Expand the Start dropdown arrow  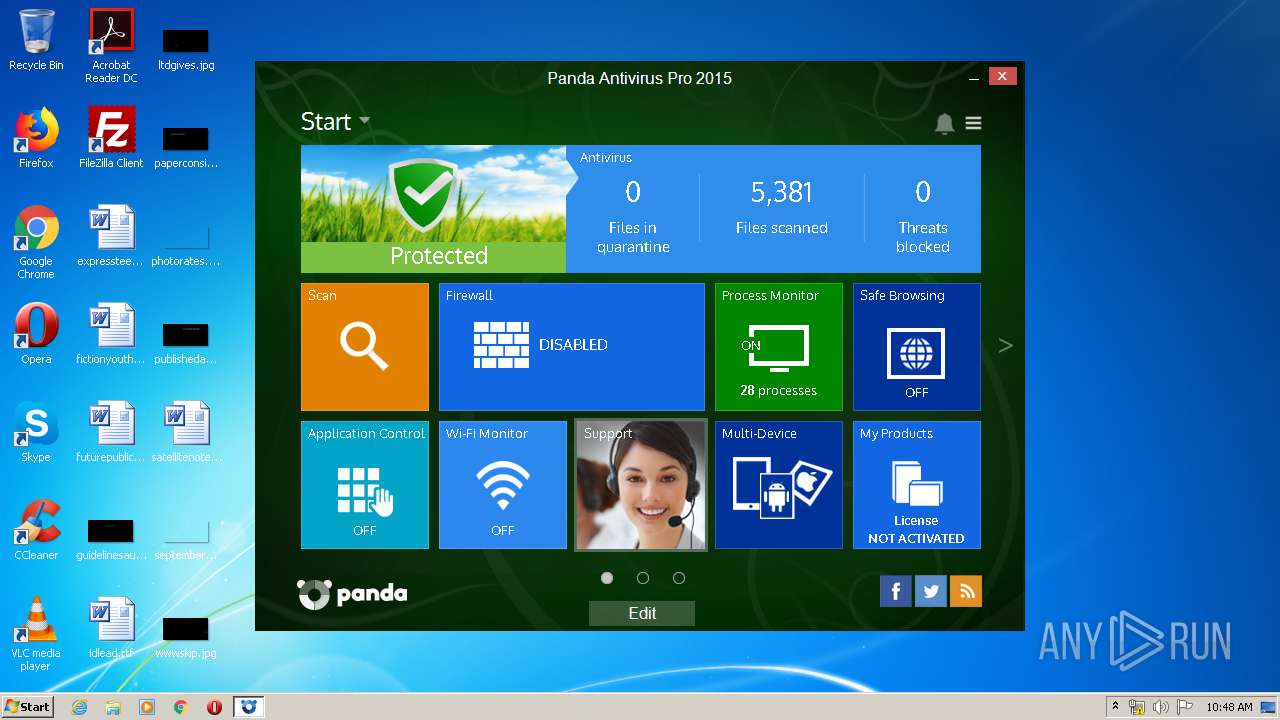[364, 121]
